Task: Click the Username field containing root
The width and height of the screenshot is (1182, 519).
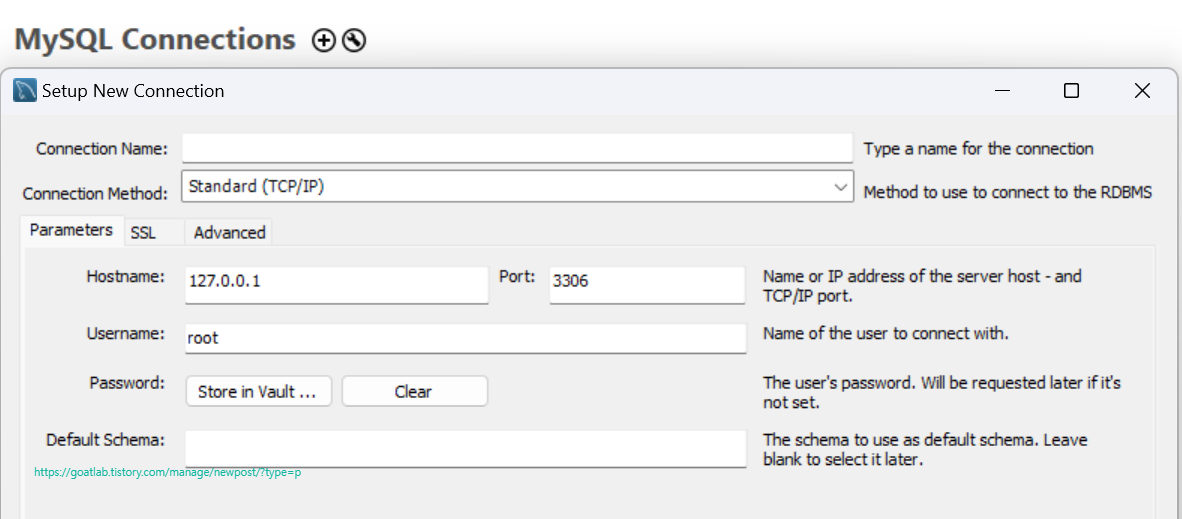Action: (466, 339)
